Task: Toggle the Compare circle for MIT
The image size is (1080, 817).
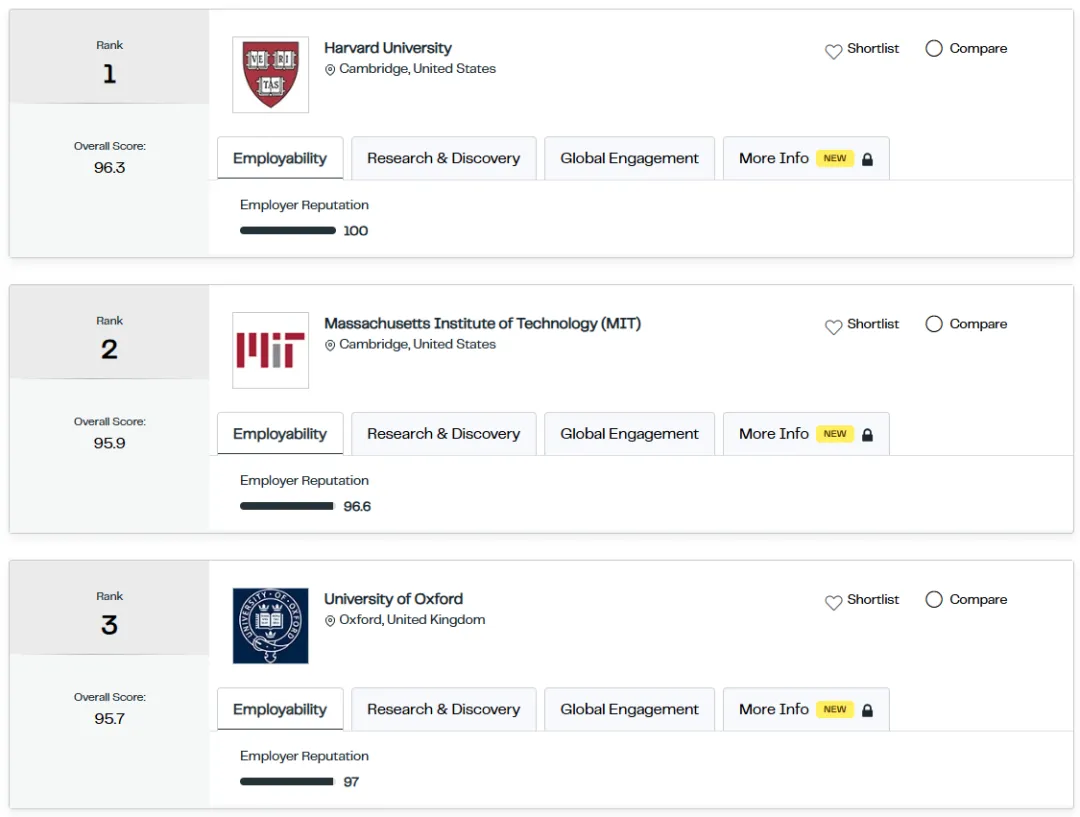Action: click(x=934, y=324)
